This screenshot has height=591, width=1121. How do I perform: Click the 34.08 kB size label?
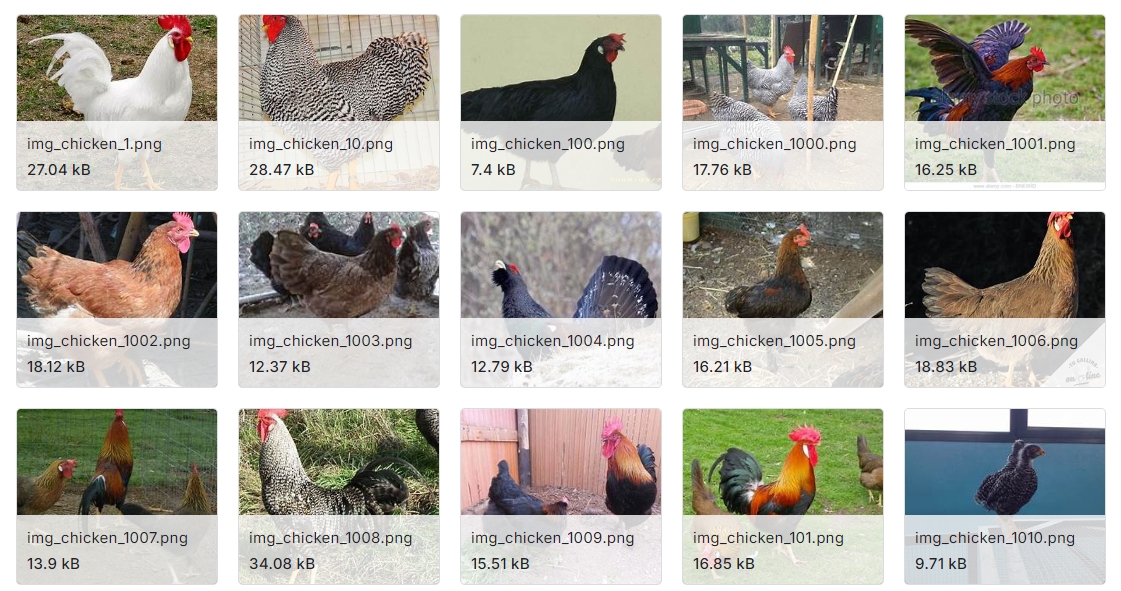point(282,563)
